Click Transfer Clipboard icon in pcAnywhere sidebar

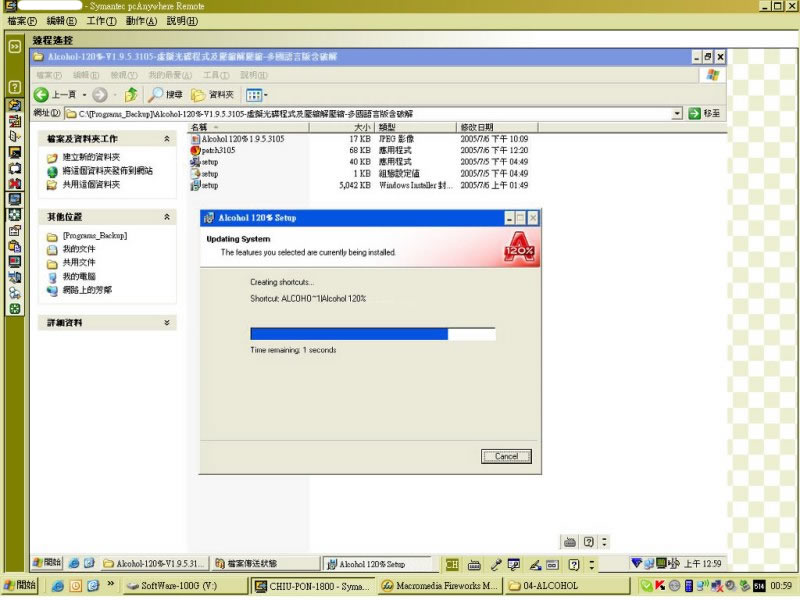point(14,246)
